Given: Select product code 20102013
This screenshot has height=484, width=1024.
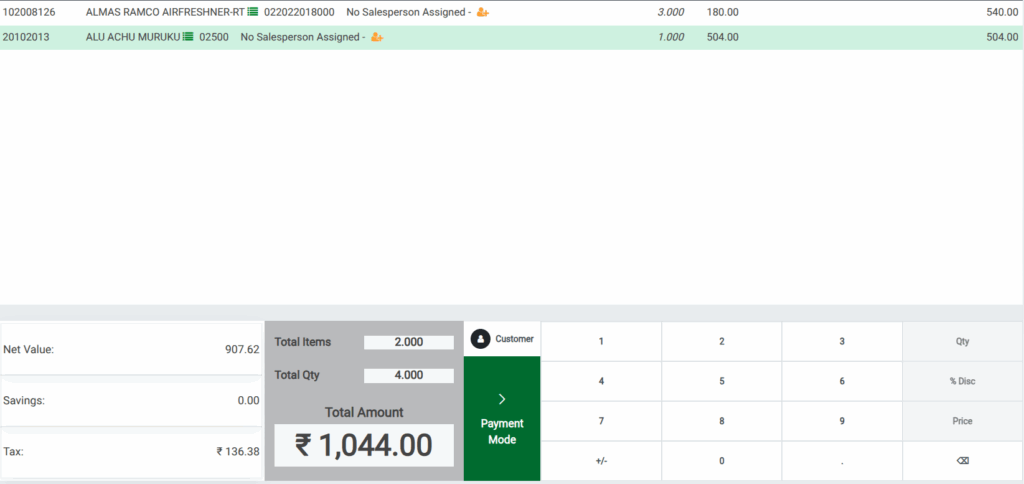Looking at the screenshot, I should [25, 37].
